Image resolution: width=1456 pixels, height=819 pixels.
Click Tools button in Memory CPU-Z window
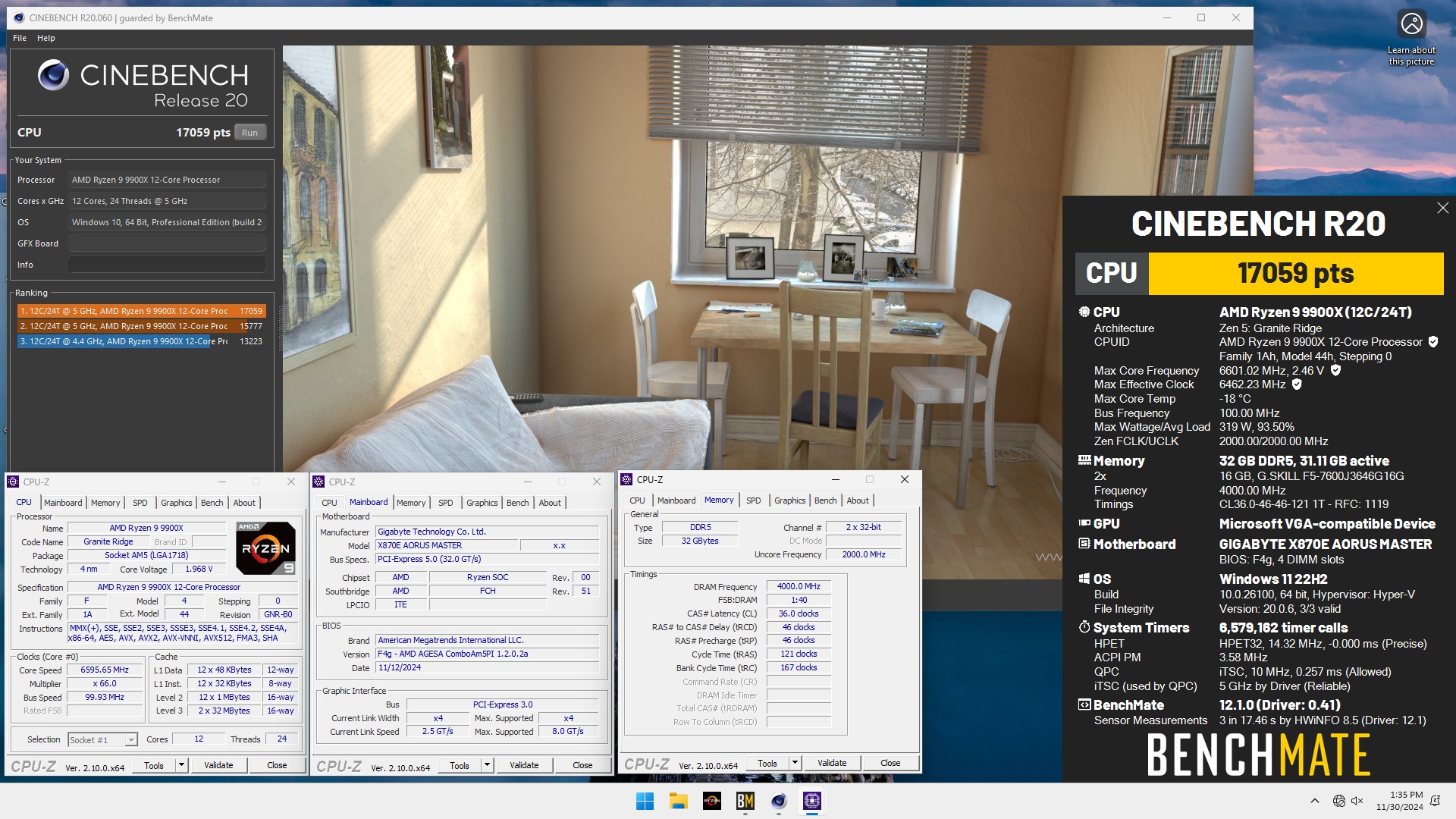click(767, 763)
